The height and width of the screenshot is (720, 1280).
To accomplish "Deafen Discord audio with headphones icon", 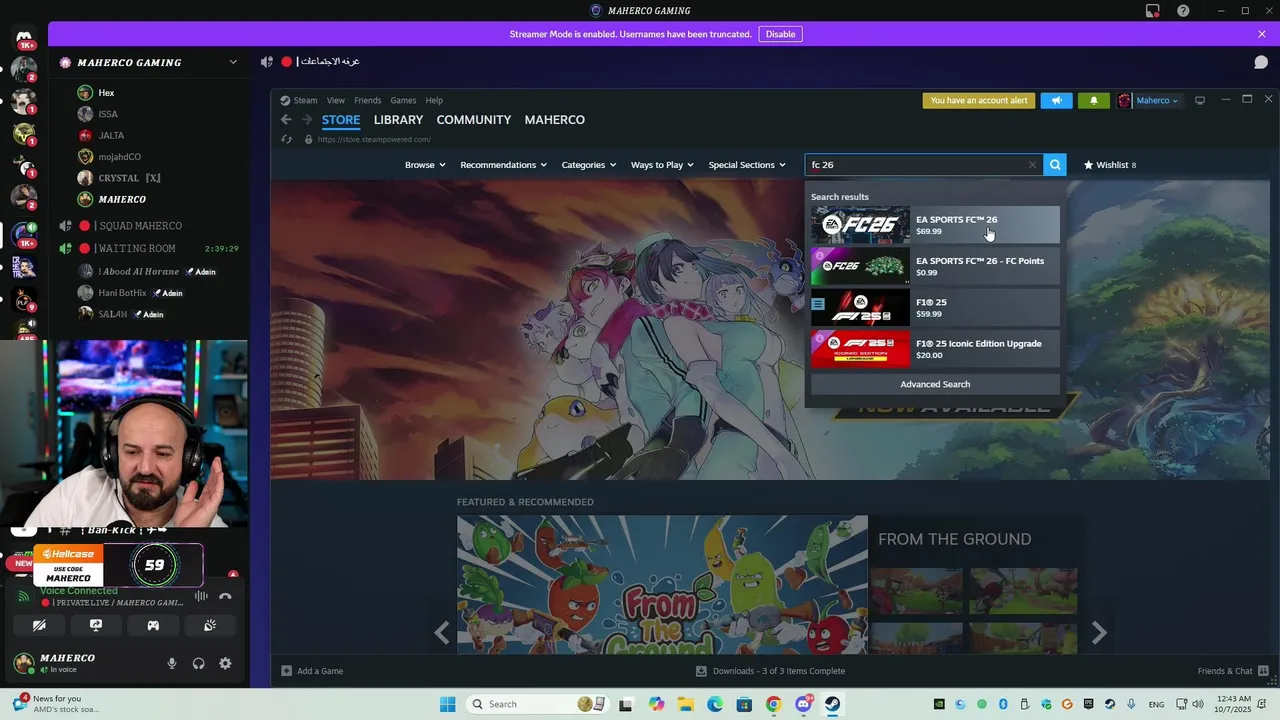I will tap(199, 663).
